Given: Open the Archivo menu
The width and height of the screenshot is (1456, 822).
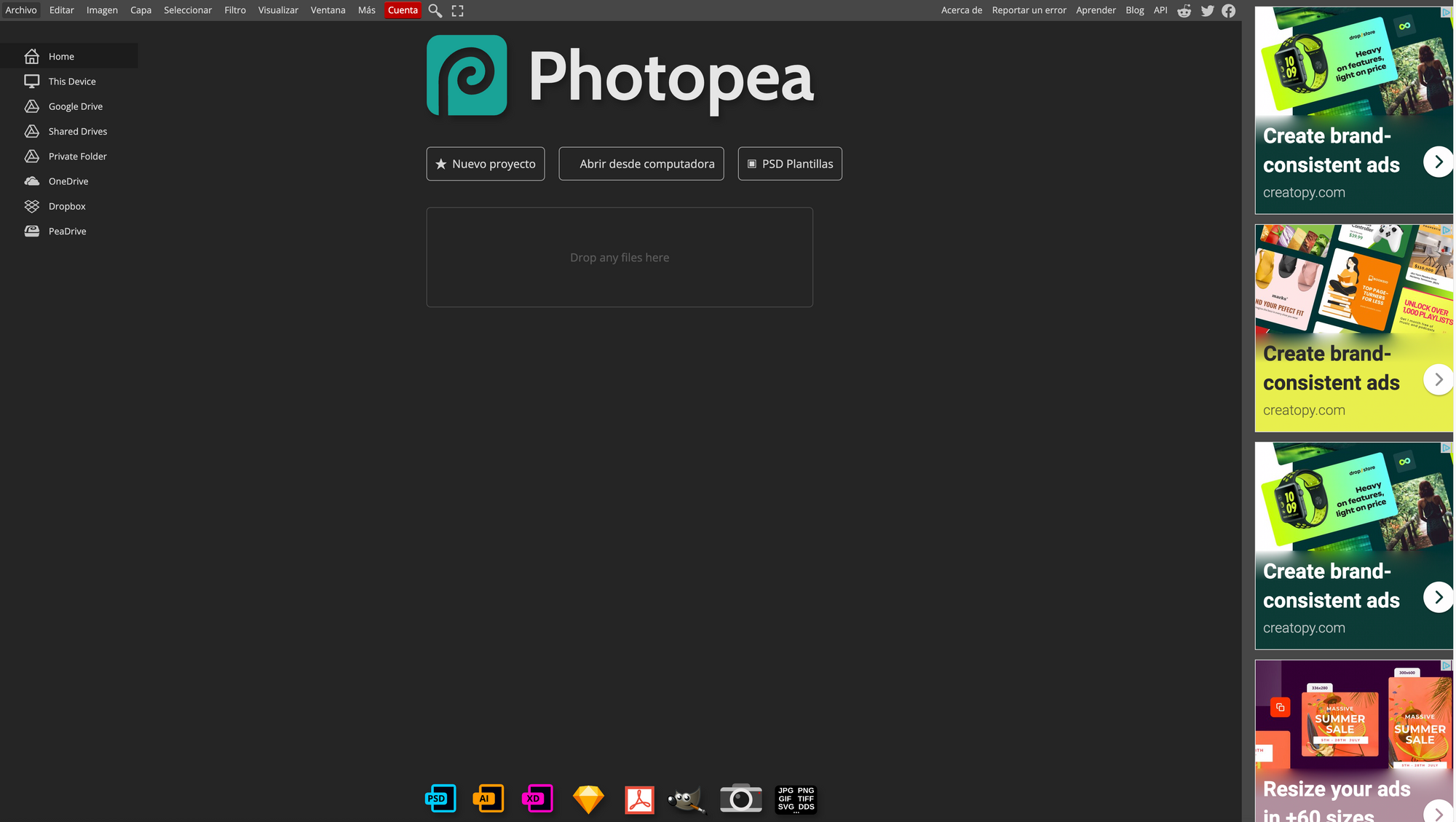Looking at the screenshot, I should [x=21, y=10].
